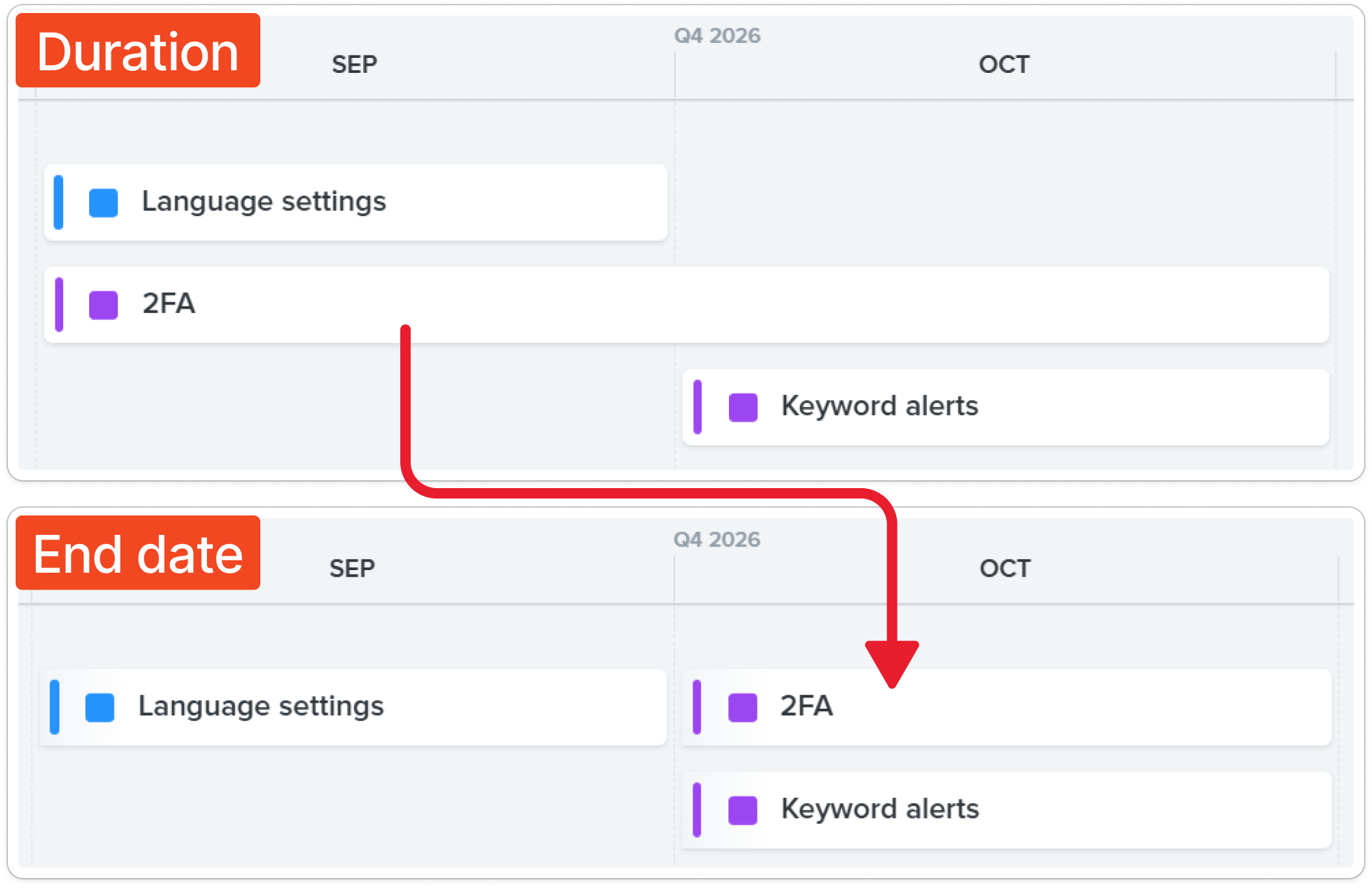Click OCT month header in End date timeline
Image resolution: width=1372 pixels, height=889 pixels.
1005,568
